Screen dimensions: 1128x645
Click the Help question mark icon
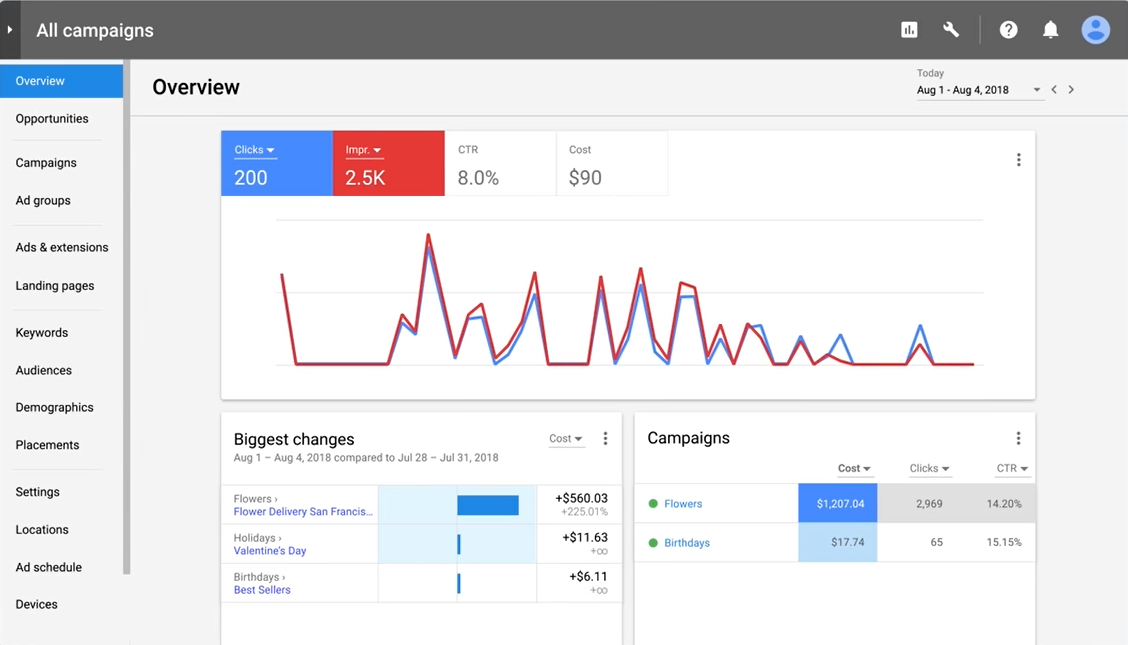[1008, 29]
